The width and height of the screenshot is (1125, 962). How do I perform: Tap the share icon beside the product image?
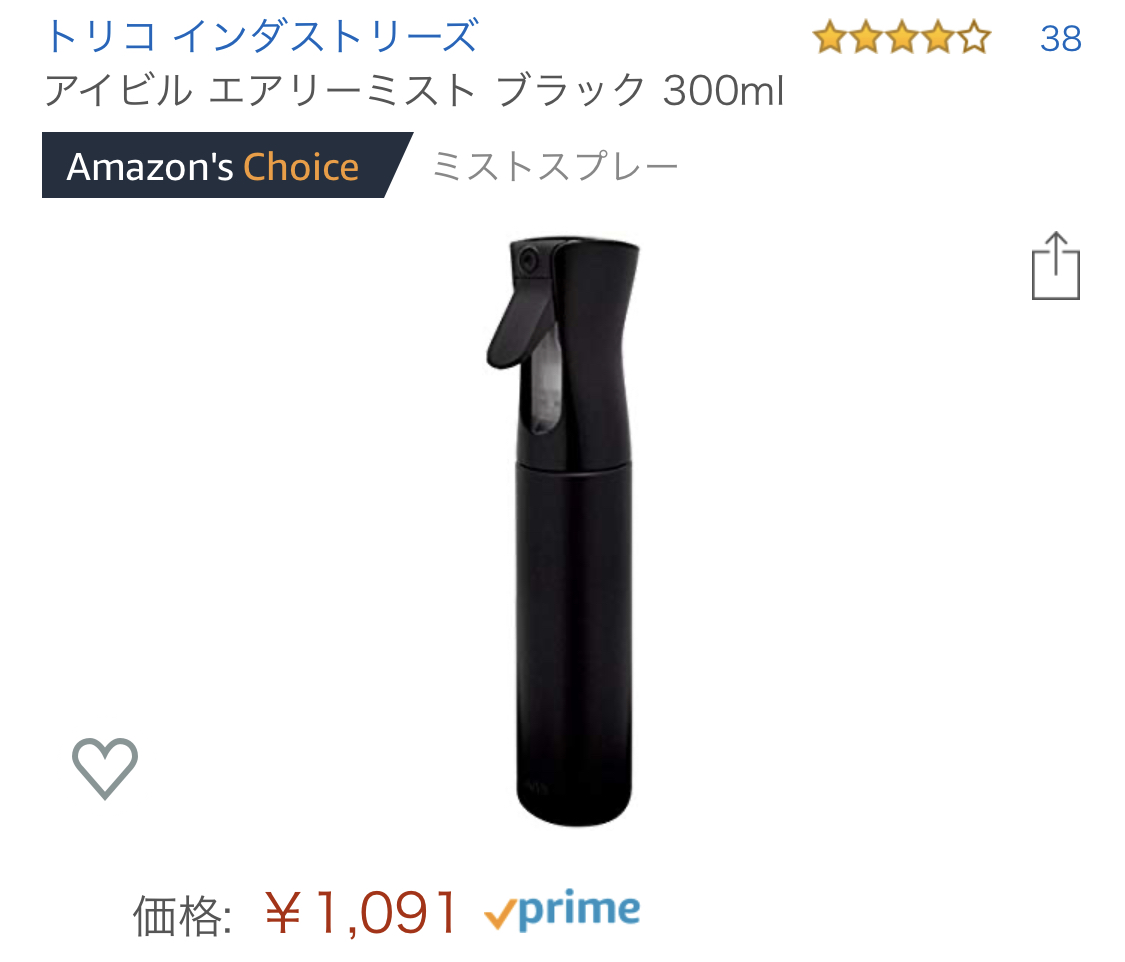1055,265
